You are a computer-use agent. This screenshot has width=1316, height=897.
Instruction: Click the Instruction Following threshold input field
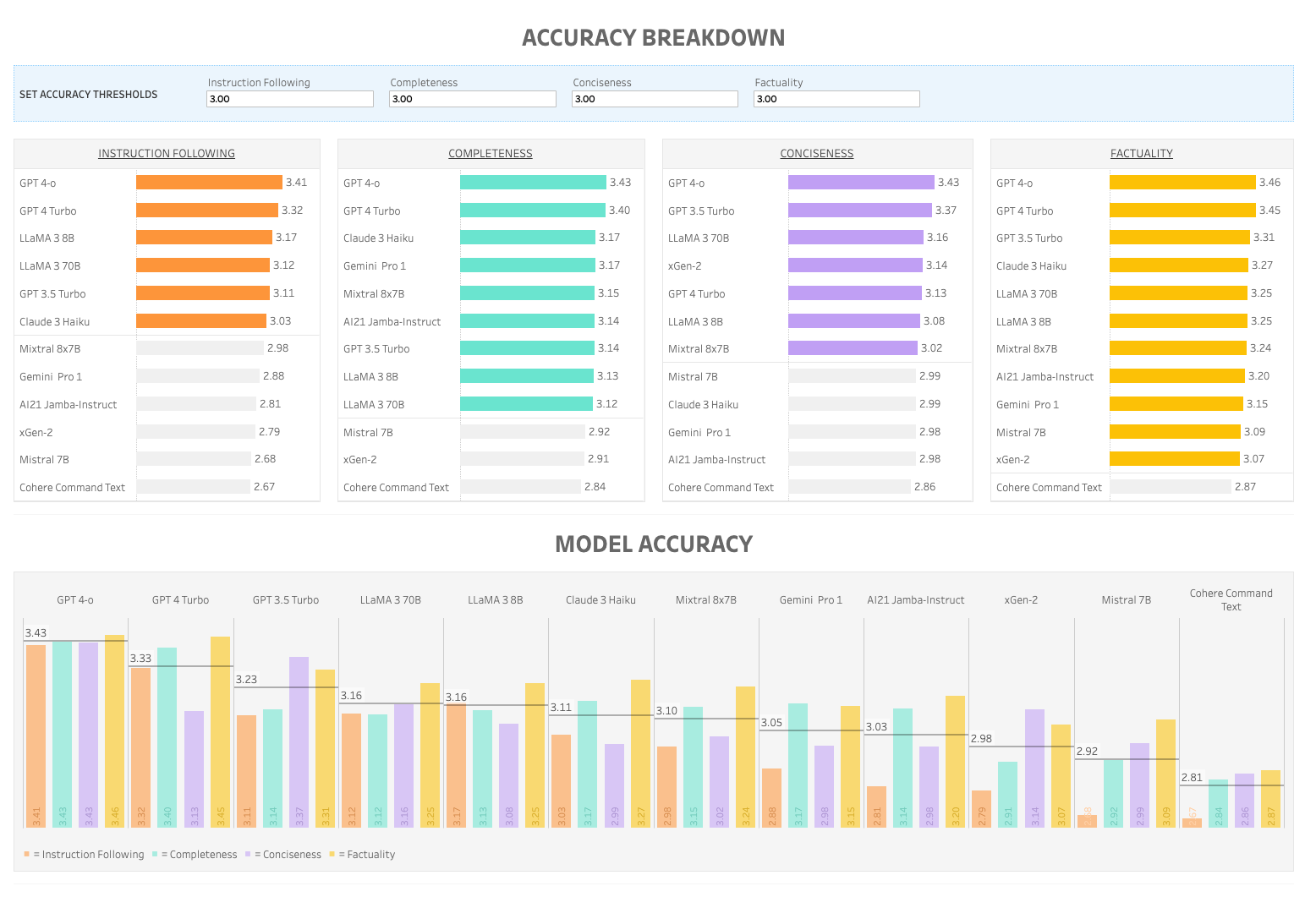(290, 99)
